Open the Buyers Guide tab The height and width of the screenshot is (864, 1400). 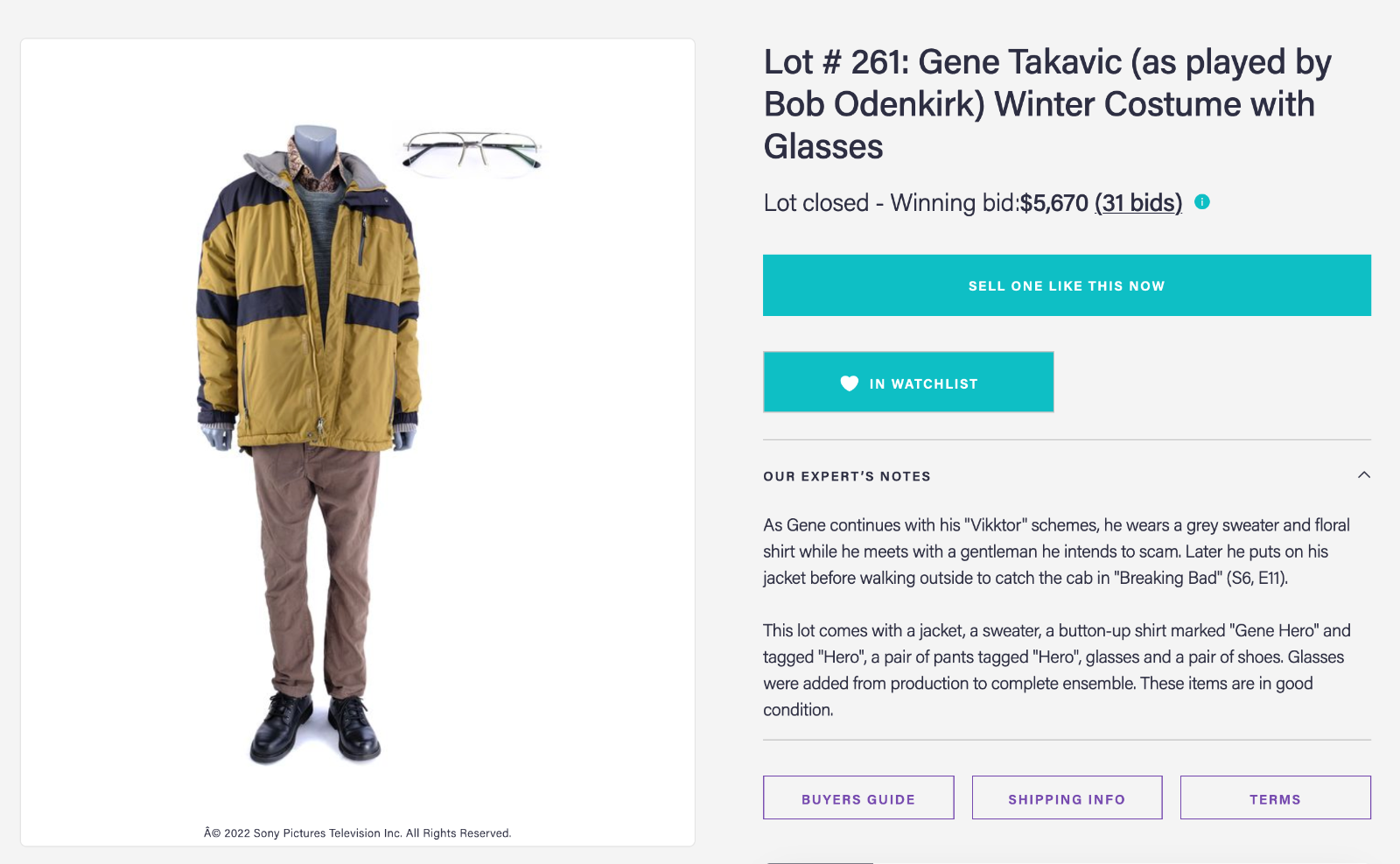[858, 798]
